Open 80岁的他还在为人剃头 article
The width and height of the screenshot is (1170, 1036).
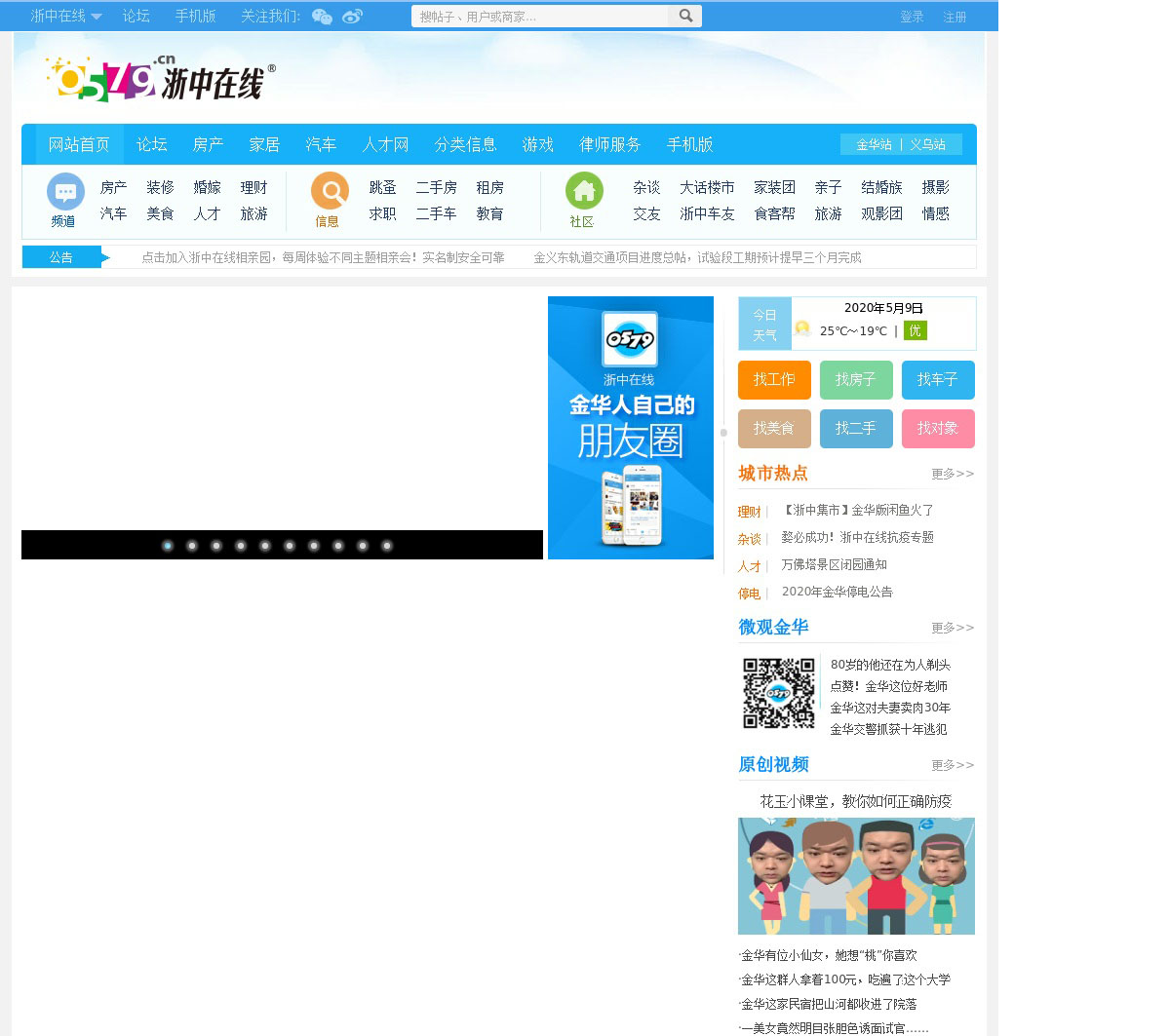[x=890, y=665]
